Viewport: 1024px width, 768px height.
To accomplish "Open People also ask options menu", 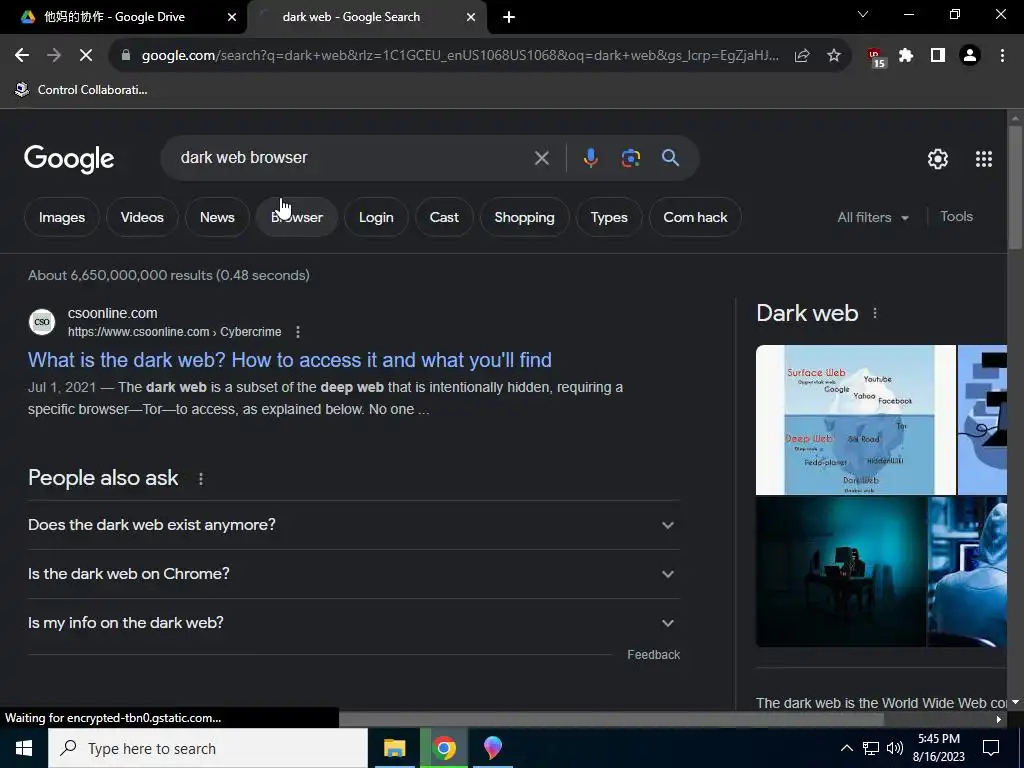I will click(x=201, y=479).
